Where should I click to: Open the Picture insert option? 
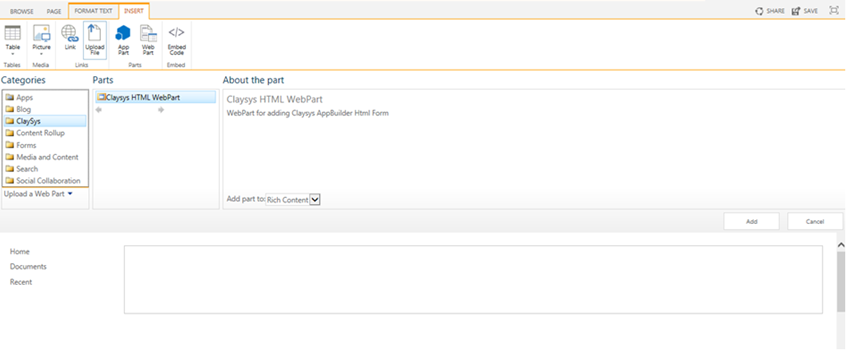click(41, 40)
